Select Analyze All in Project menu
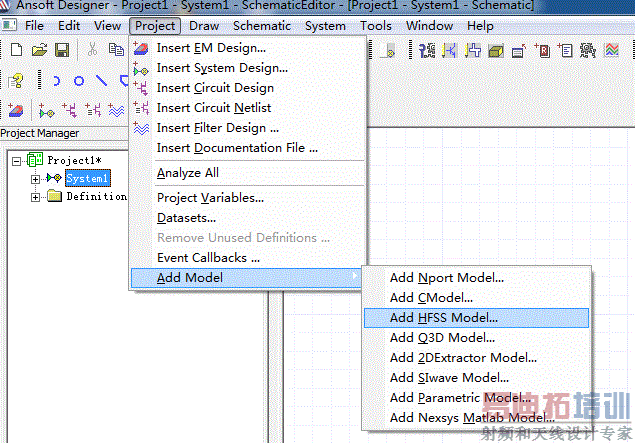Viewport: 635px width, 443px height. (248, 173)
